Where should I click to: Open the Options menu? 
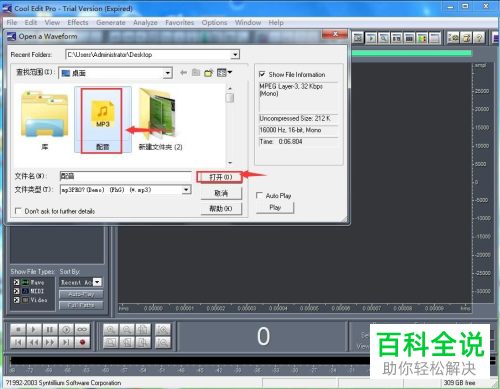[214, 23]
